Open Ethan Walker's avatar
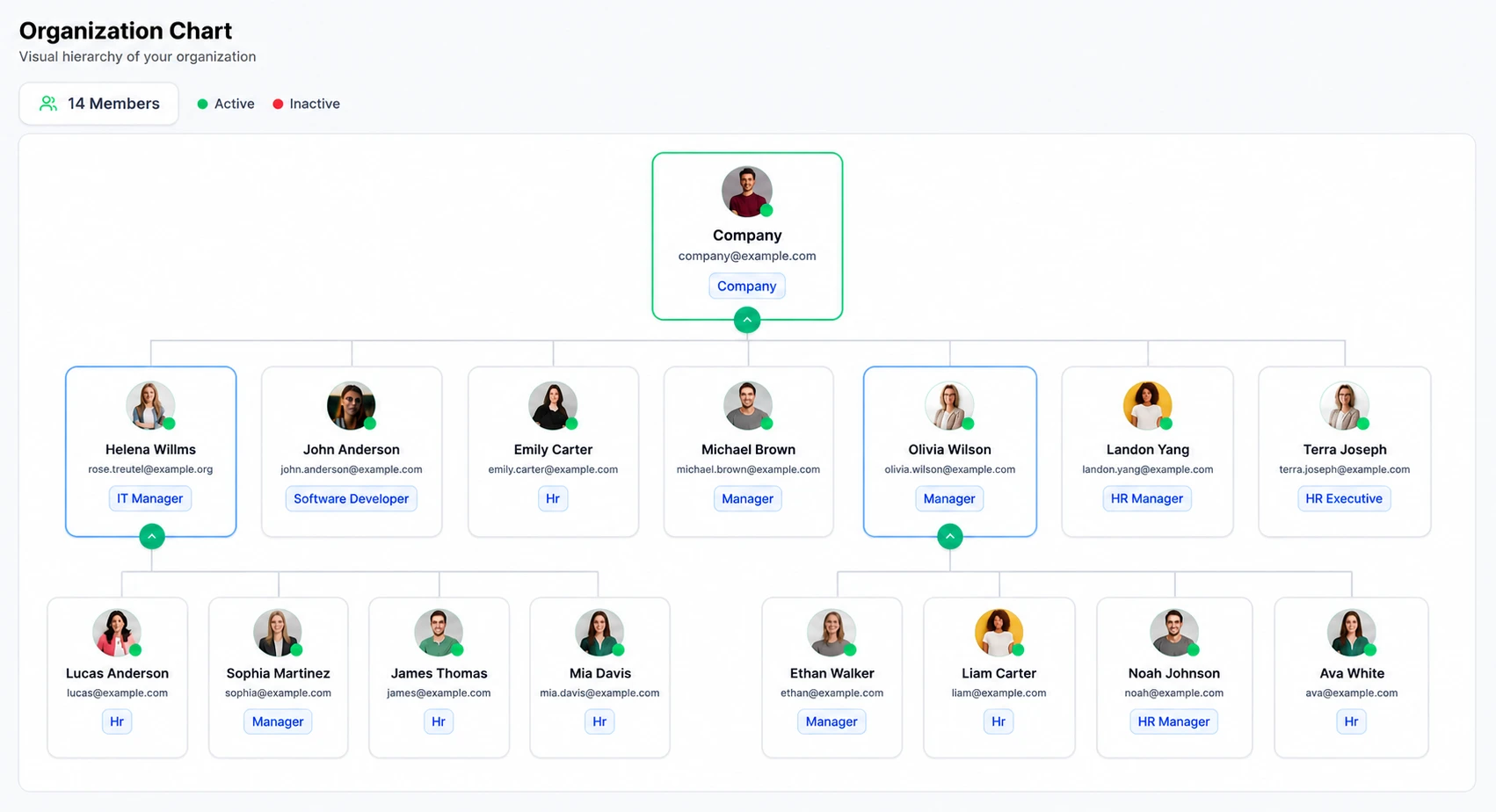The width and height of the screenshot is (1496, 812). tap(832, 633)
